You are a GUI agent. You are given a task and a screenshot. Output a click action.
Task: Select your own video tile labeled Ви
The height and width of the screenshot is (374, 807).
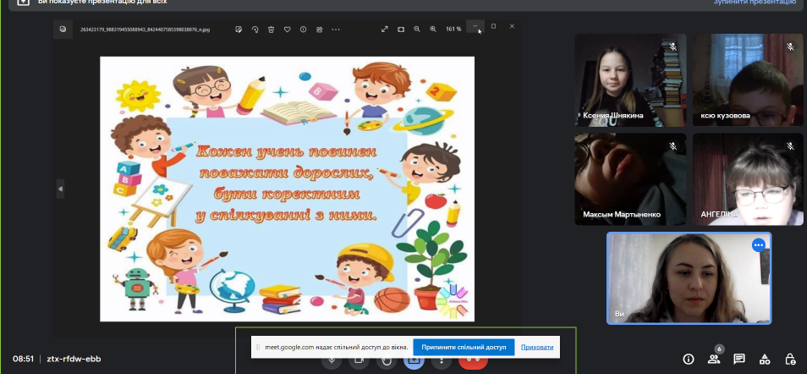tap(689, 278)
